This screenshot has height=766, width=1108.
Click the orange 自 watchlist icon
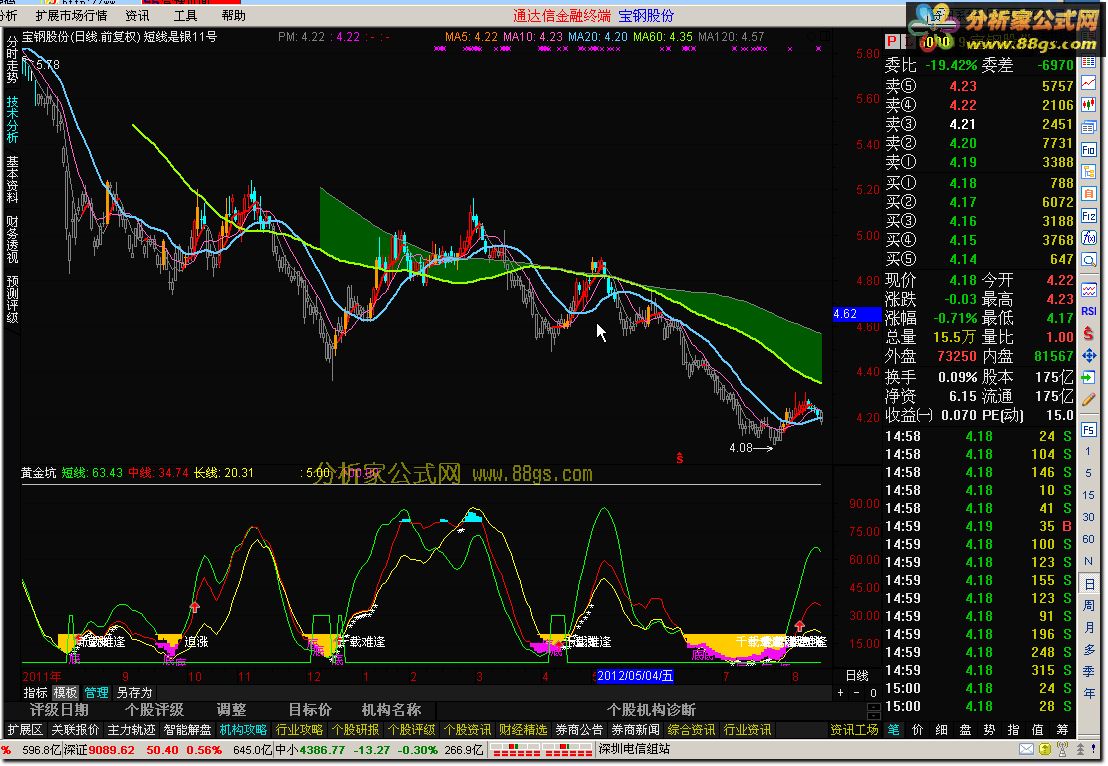(1089, 194)
